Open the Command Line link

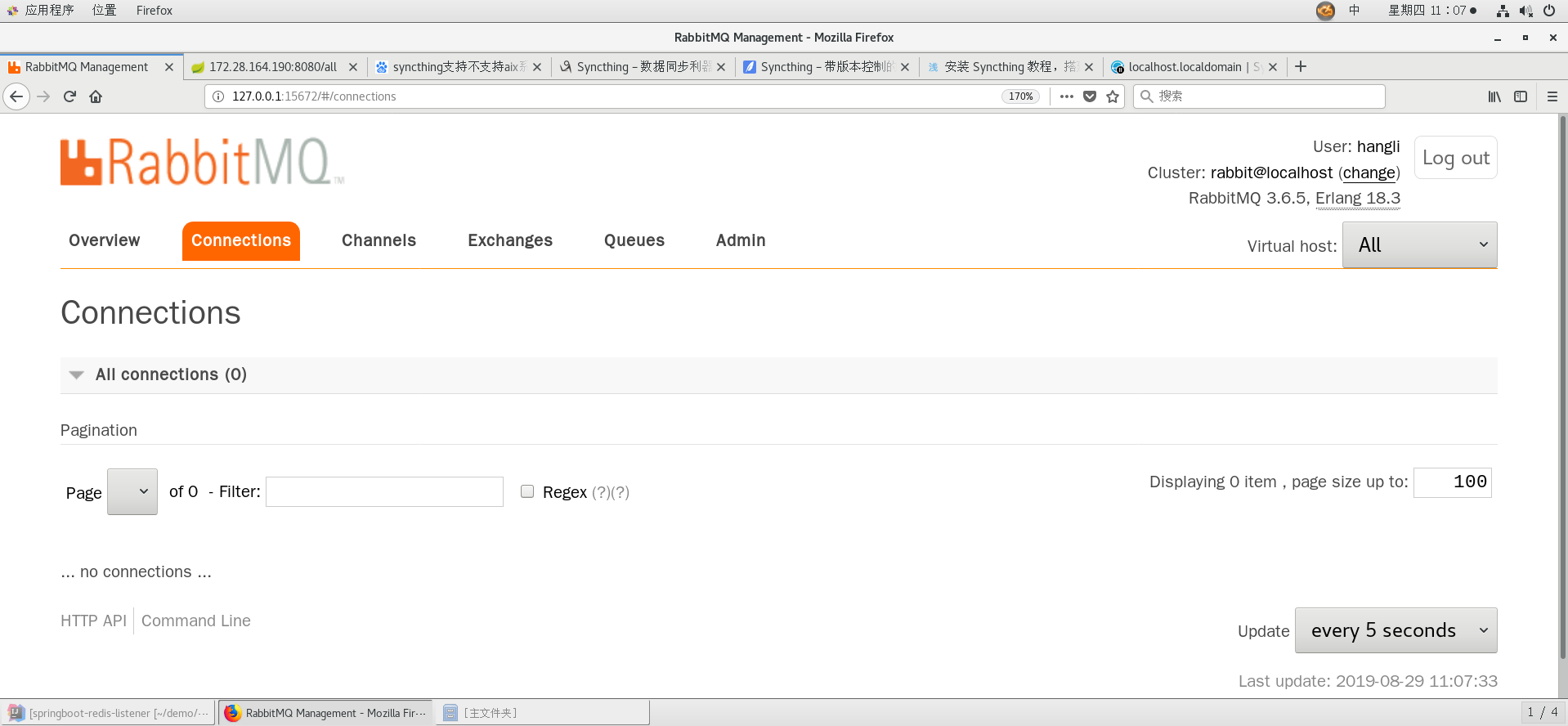196,621
